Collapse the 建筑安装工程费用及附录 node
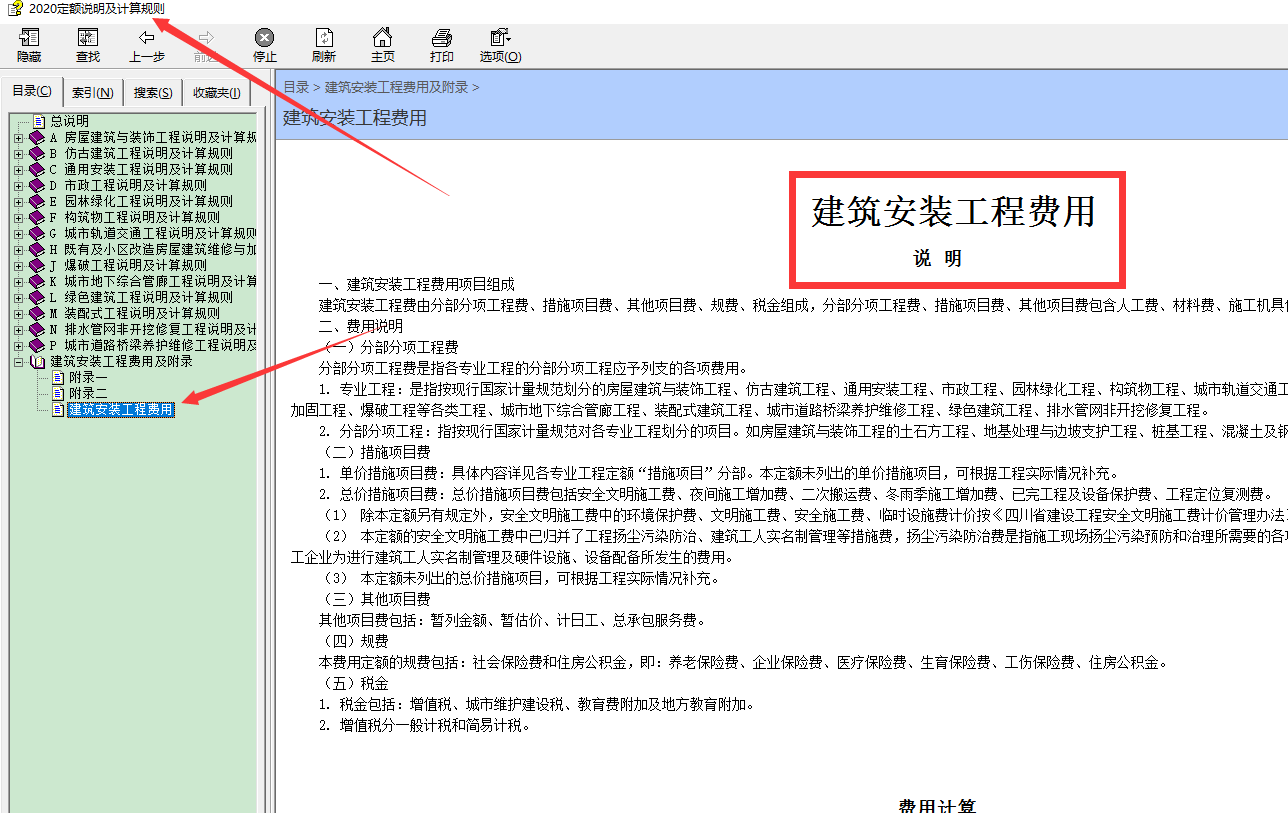 [17, 362]
